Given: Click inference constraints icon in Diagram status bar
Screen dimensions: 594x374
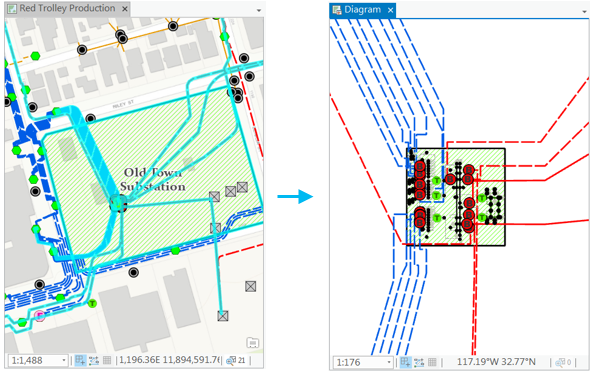Looking at the screenshot, I should (419, 362).
